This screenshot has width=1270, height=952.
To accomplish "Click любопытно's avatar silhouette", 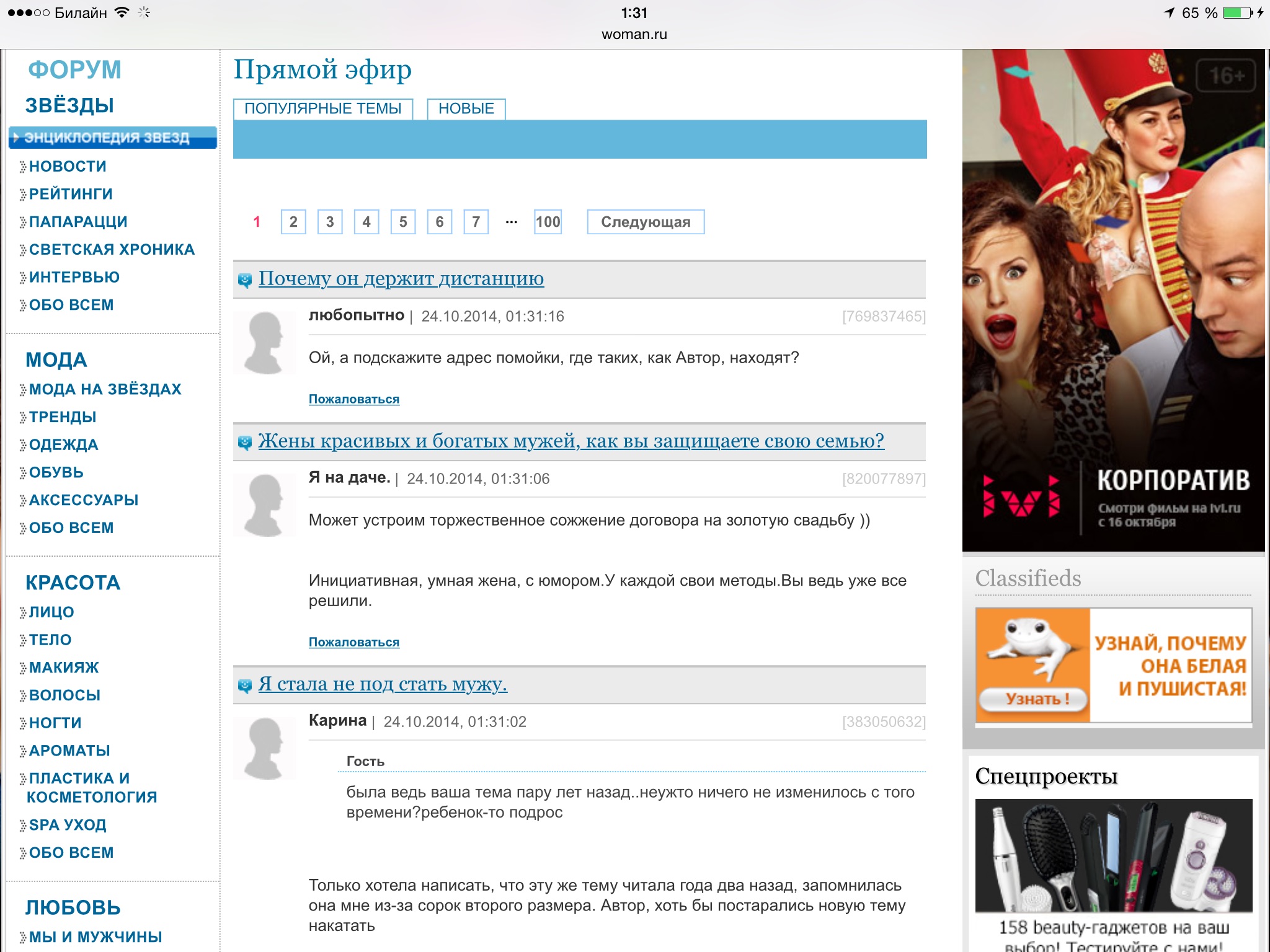I will 265,343.
